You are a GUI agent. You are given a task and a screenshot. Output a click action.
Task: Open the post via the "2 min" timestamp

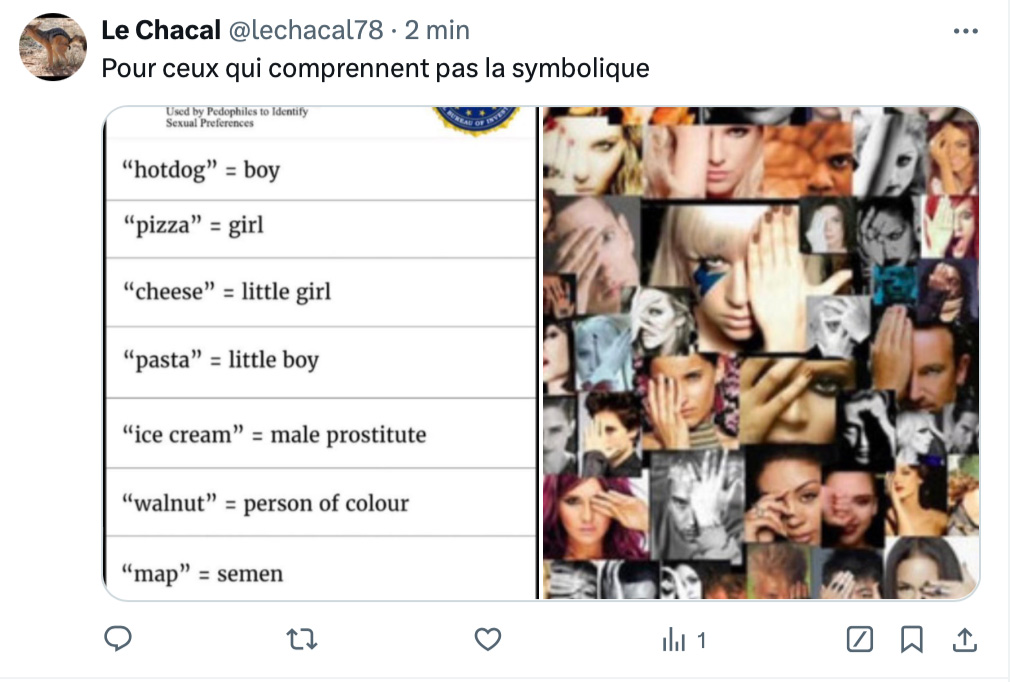click(x=437, y=30)
